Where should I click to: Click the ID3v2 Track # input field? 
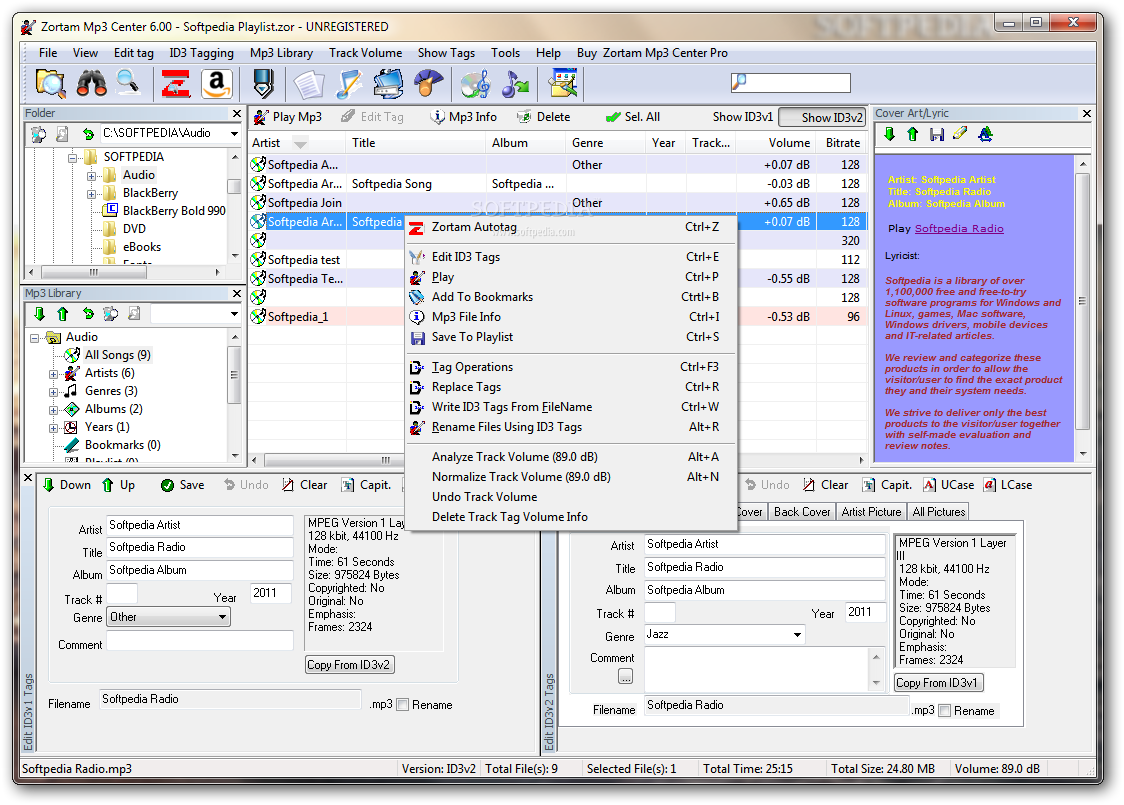(x=659, y=613)
